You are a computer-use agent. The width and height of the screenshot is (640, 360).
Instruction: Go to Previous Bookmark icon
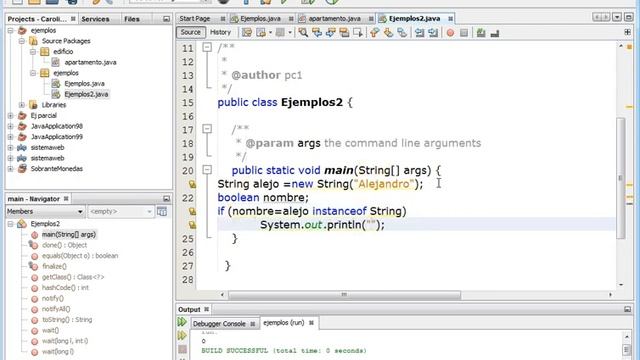tap(374, 33)
